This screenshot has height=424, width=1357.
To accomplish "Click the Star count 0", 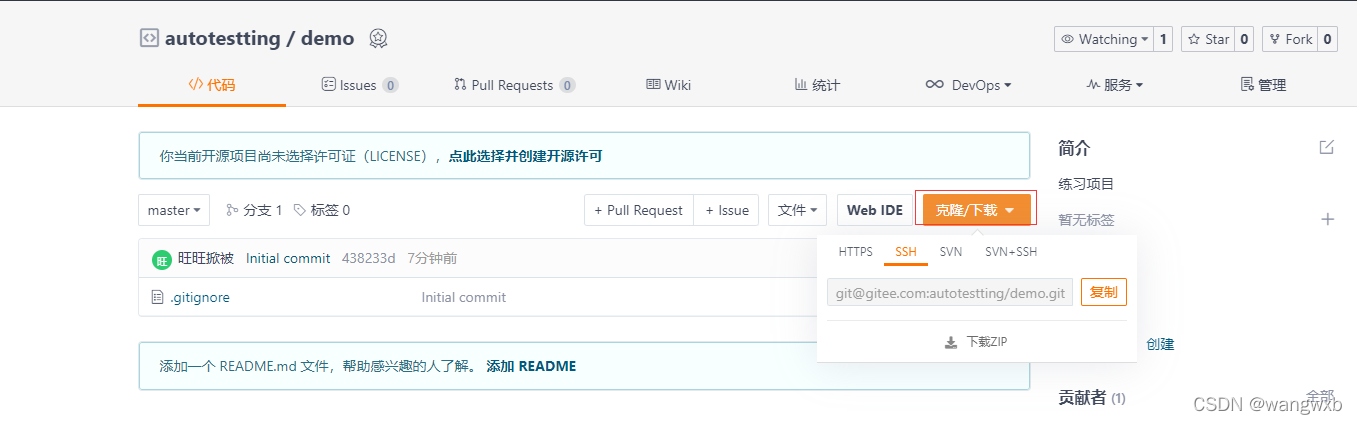I will click(x=1244, y=39).
